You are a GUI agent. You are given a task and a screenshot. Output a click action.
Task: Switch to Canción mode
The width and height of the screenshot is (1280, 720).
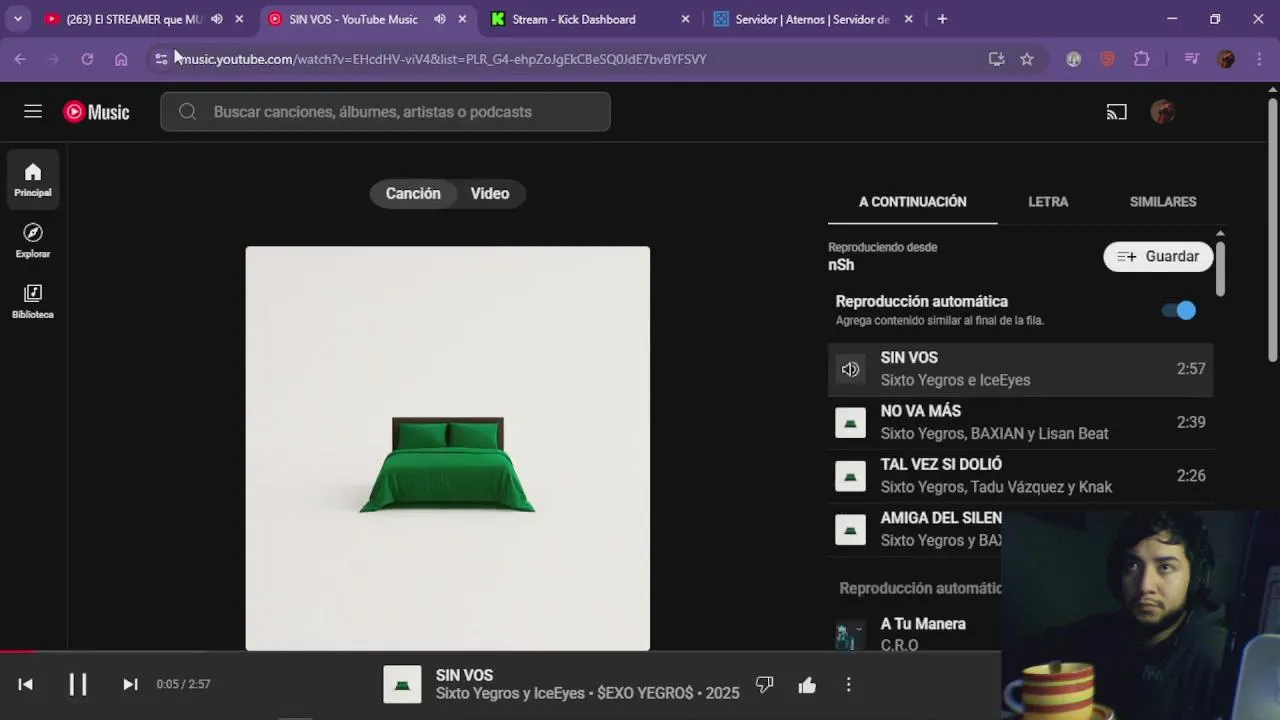tap(413, 194)
